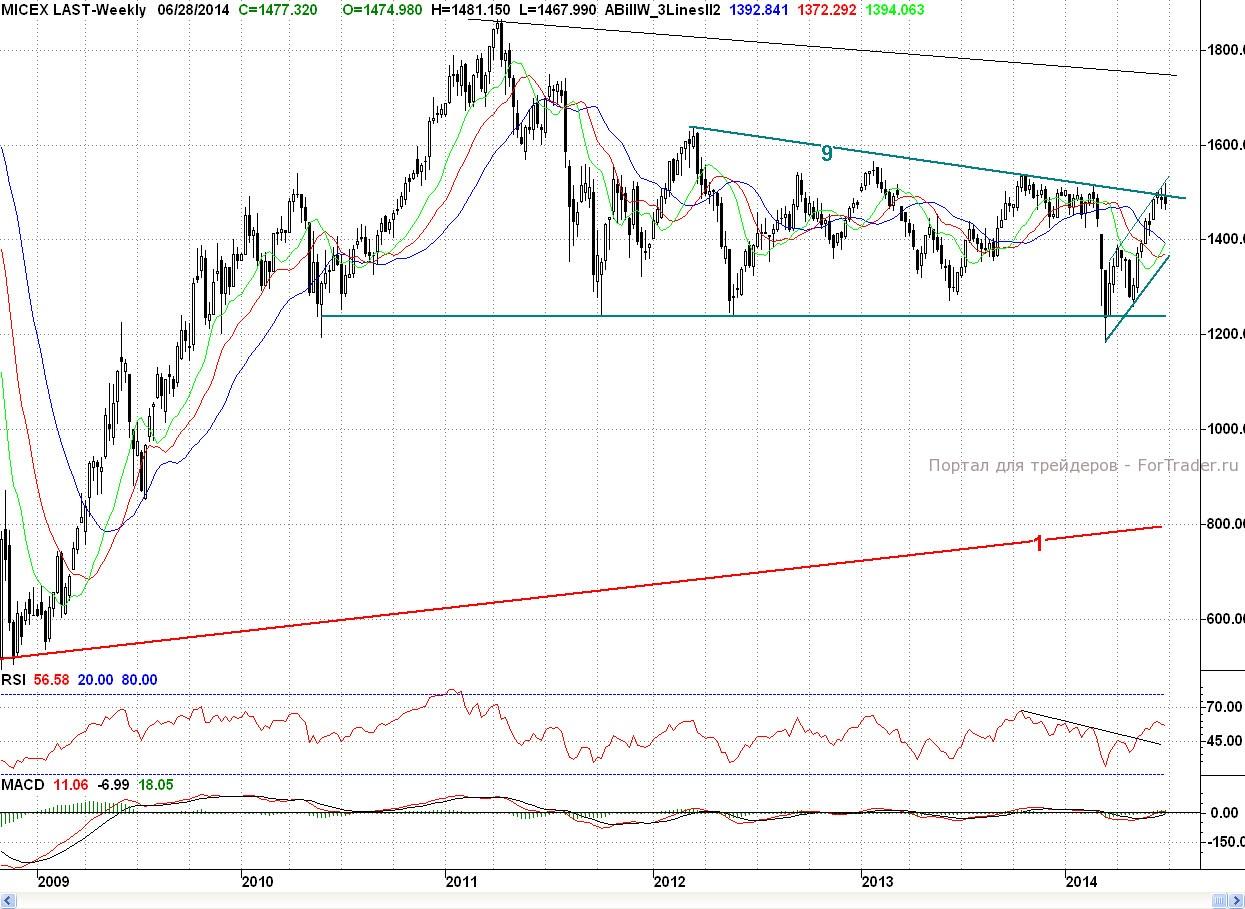Click the ABillW_3LinesII2 indicator name
Viewport: 1245px width, 909px height.
point(664,10)
